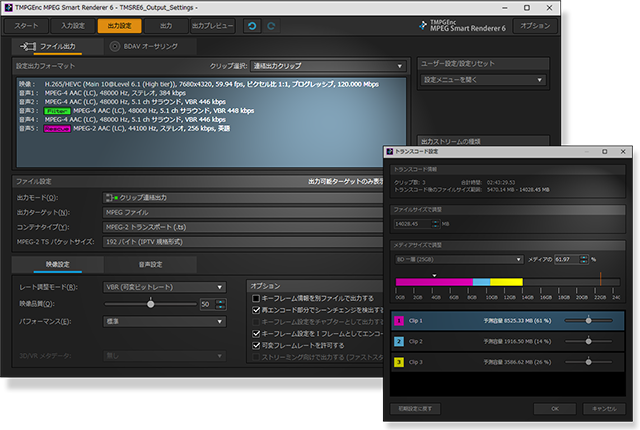The height and width of the screenshot is (430, 640).
Task: Click the white marker above media size bar
Action: 434,275
